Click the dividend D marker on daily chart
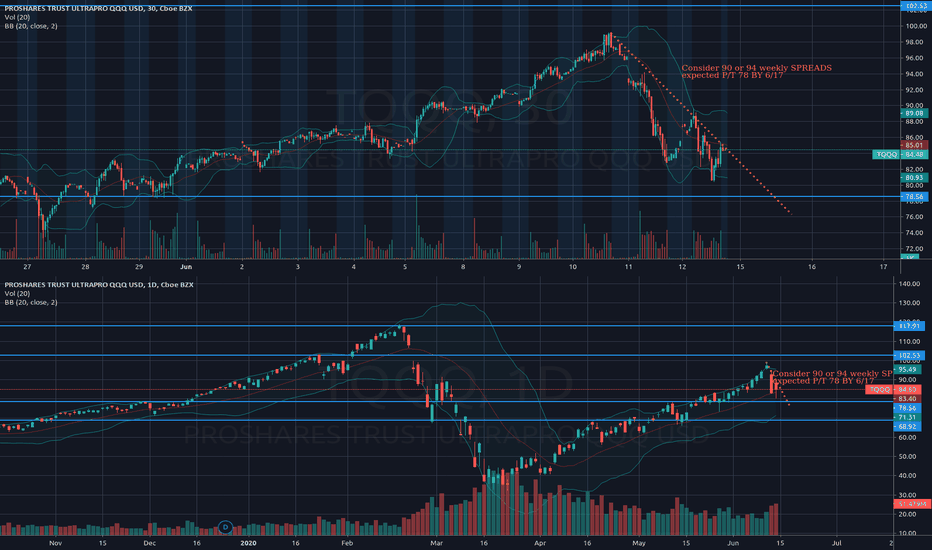The height and width of the screenshot is (550, 932). click(225, 527)
